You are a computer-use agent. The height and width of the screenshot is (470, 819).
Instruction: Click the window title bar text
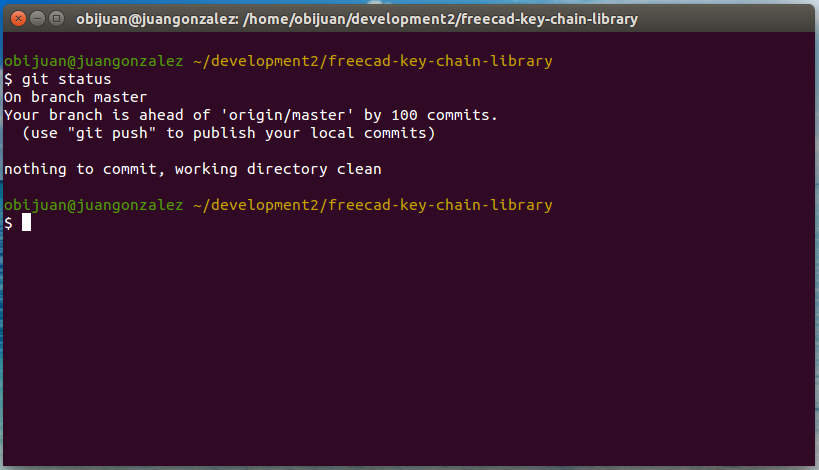(357, 19)
